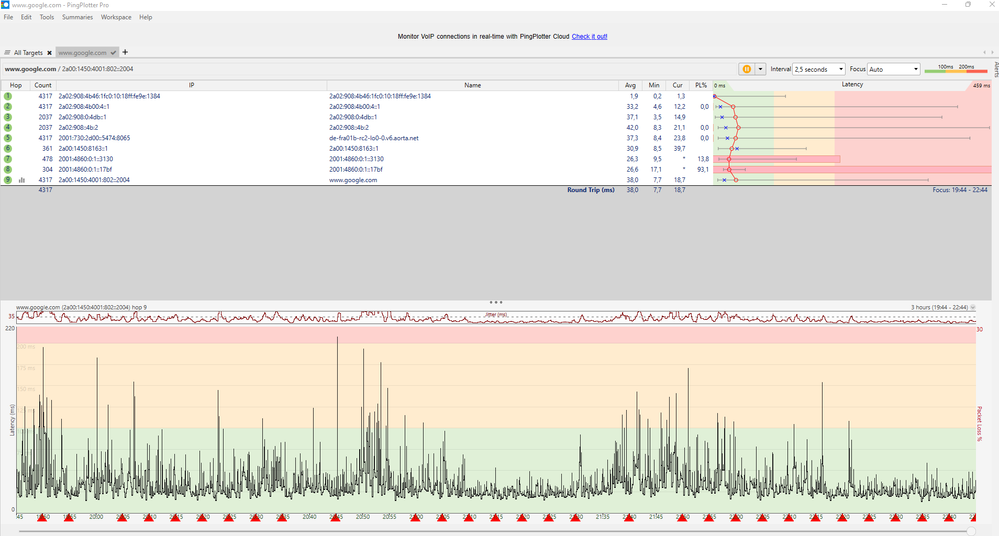This screenshot has height=536, width=999.
Task: Click the Hop column header
Action: 16,85
